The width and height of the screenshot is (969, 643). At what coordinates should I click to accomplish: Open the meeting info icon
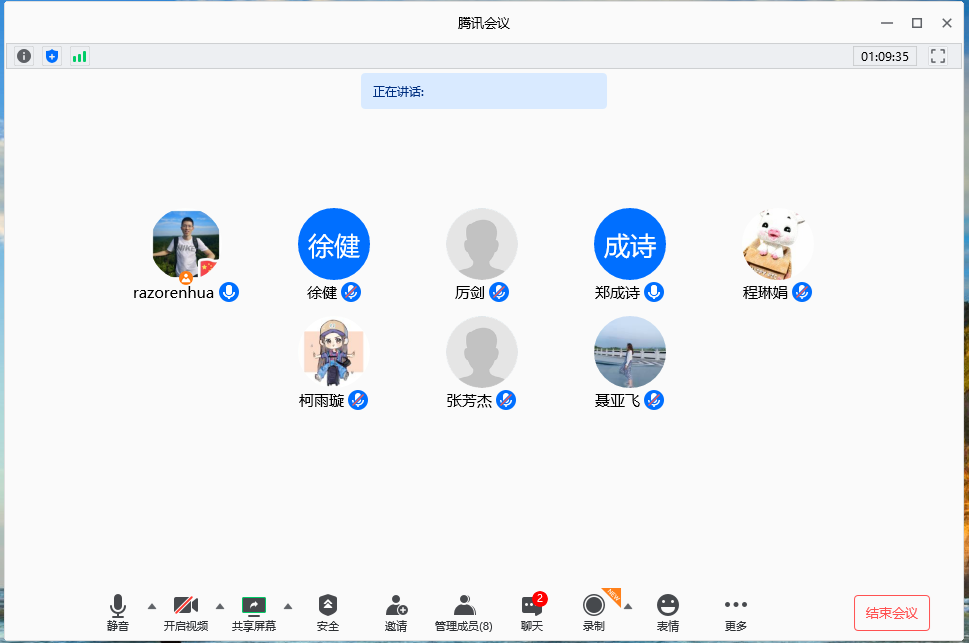click(x=24, y=56)
